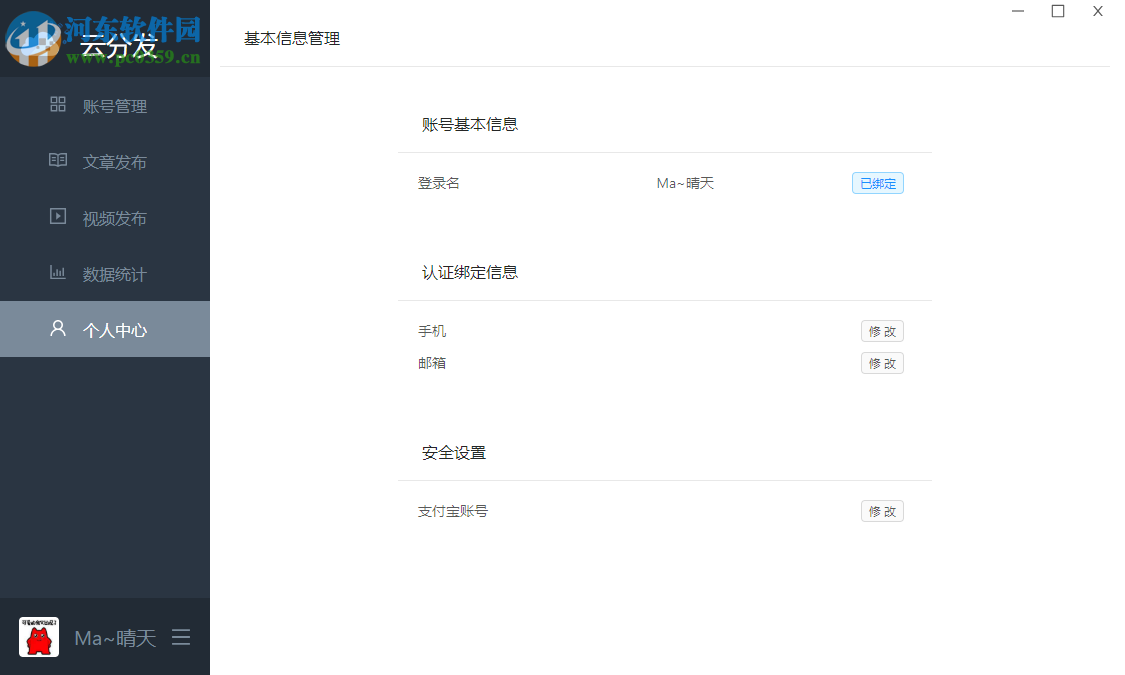Image resolution: width=1125 pixels, height=675 pixels.
Task: Open 文章发布 from the sidebar
Action: click(x=113, y=161)
